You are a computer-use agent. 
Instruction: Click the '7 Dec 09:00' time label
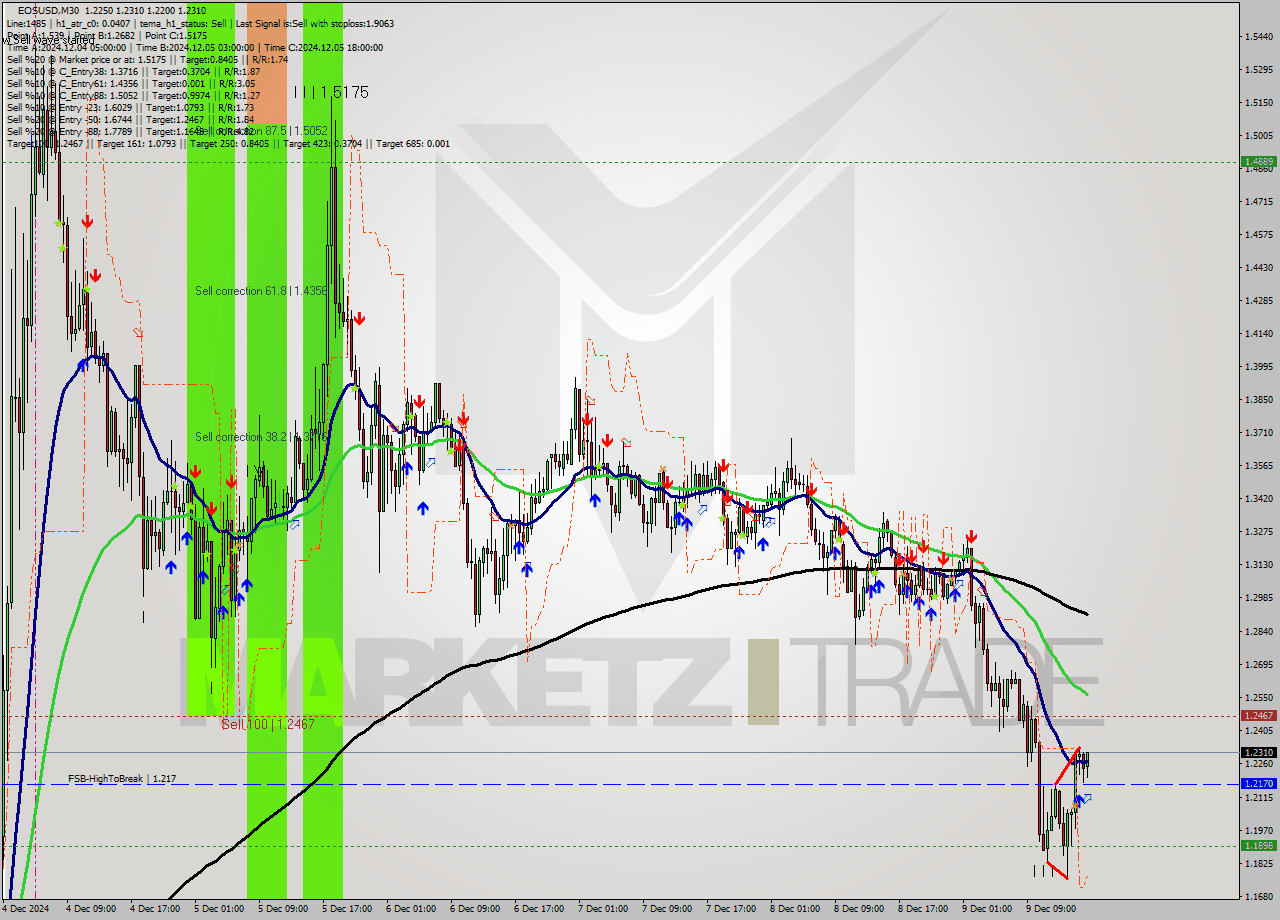pos(667,909)
